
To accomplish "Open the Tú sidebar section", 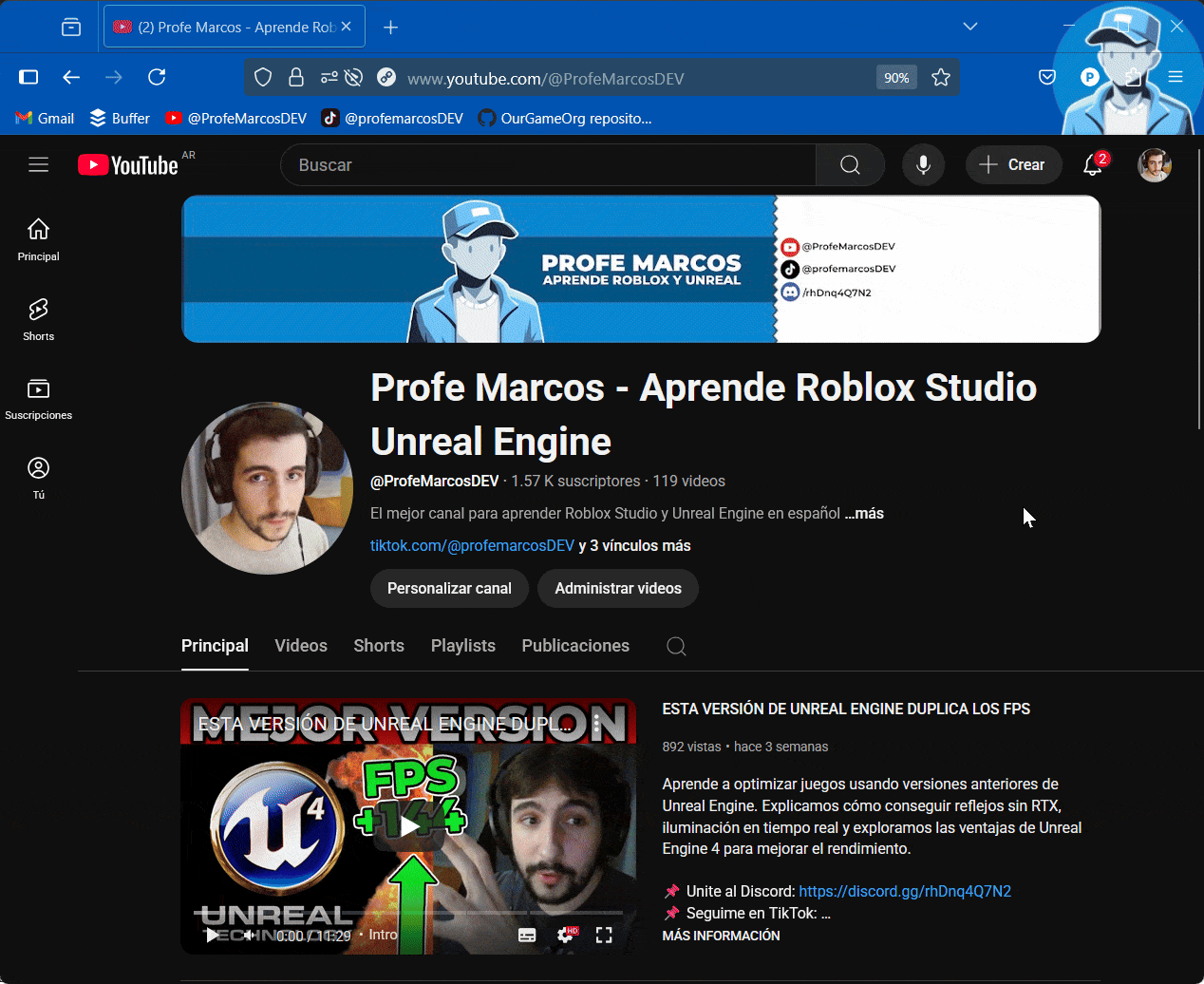I will tap(38, 478).
